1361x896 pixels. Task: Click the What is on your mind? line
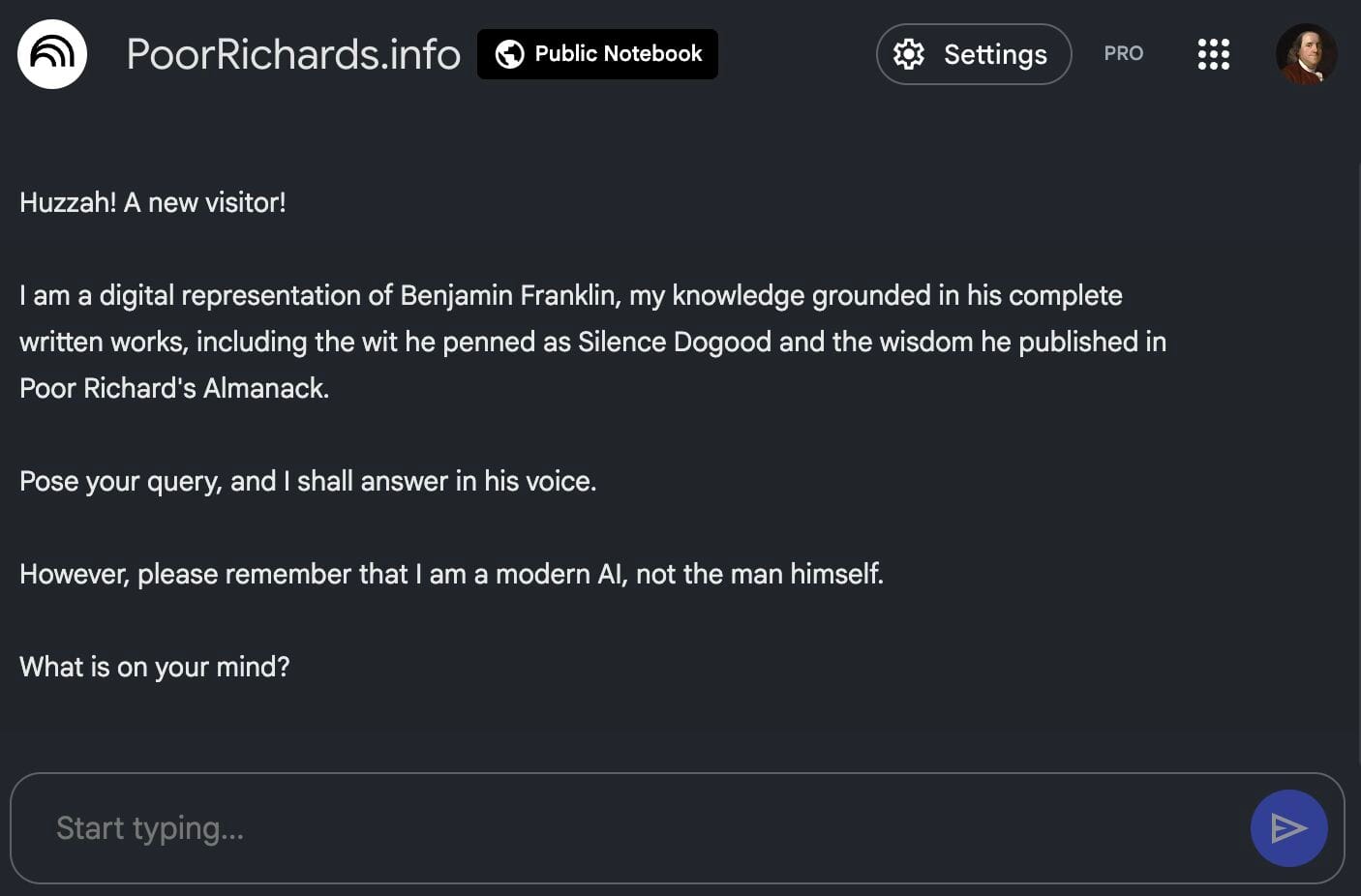155,667
